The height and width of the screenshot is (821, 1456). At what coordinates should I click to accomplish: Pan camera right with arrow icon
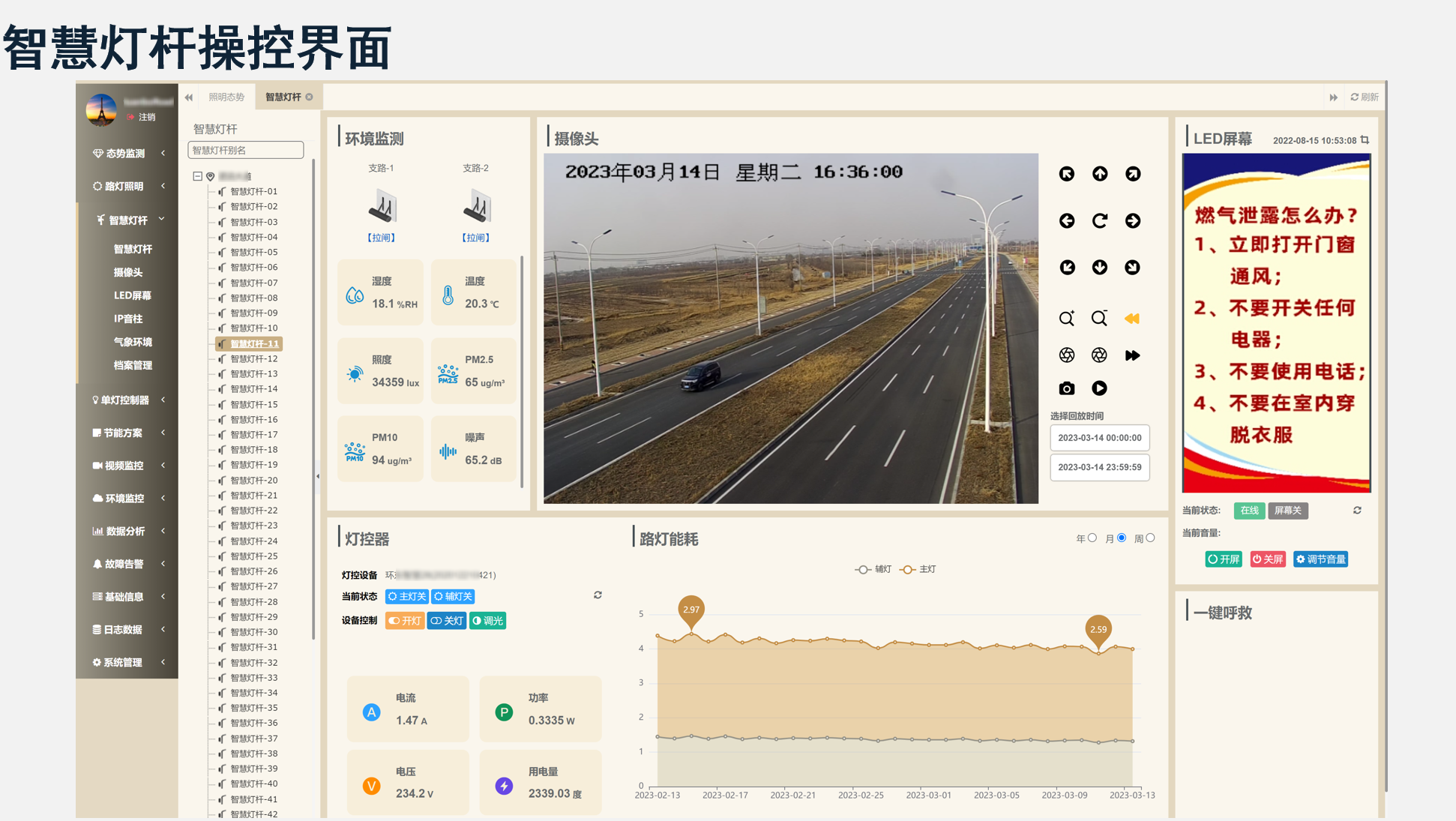(1133, 220)
